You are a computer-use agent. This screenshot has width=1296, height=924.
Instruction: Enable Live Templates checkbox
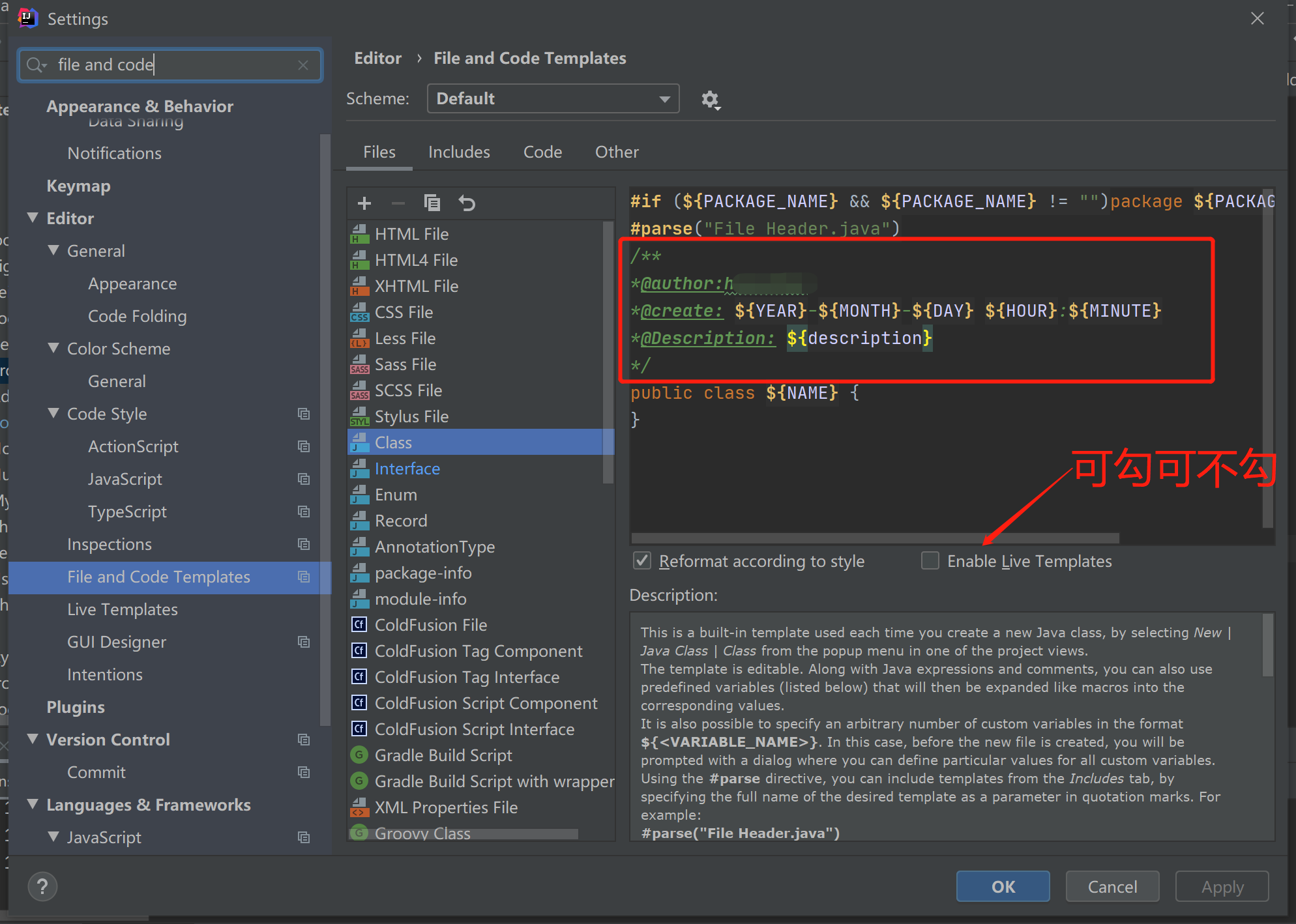tap(930, 561)
